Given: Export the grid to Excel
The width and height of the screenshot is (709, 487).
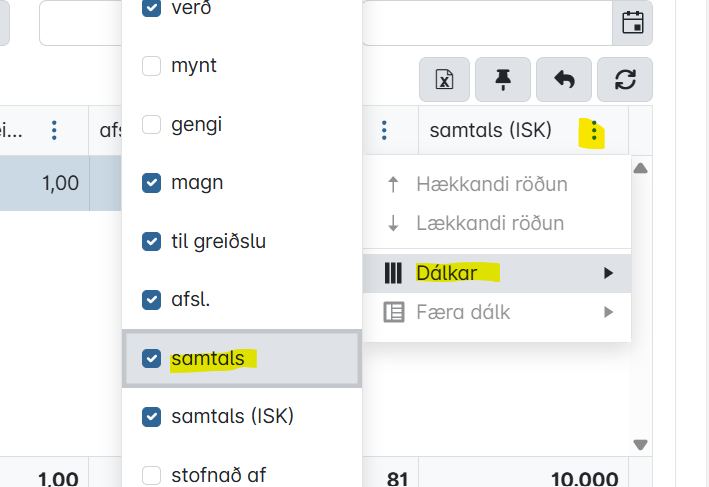Looking at the screenshot, I should click(444, 80).
